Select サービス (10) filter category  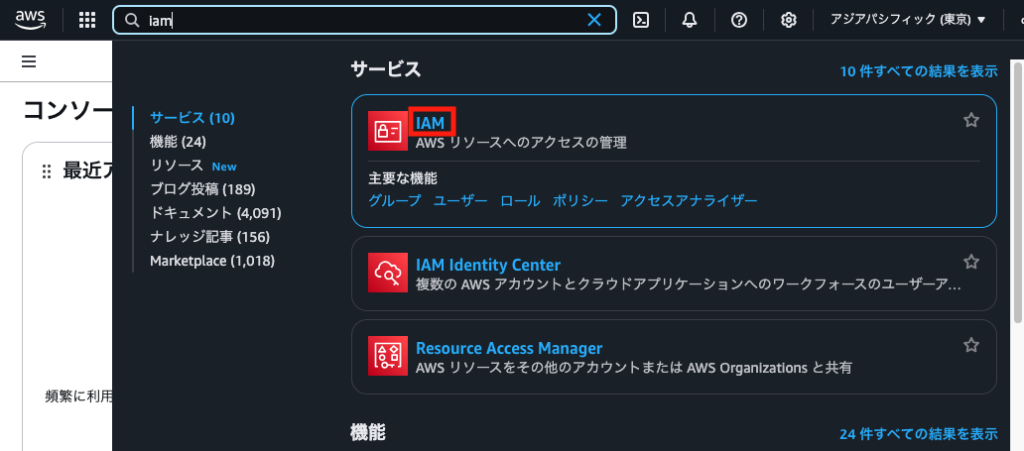[193, 117]
